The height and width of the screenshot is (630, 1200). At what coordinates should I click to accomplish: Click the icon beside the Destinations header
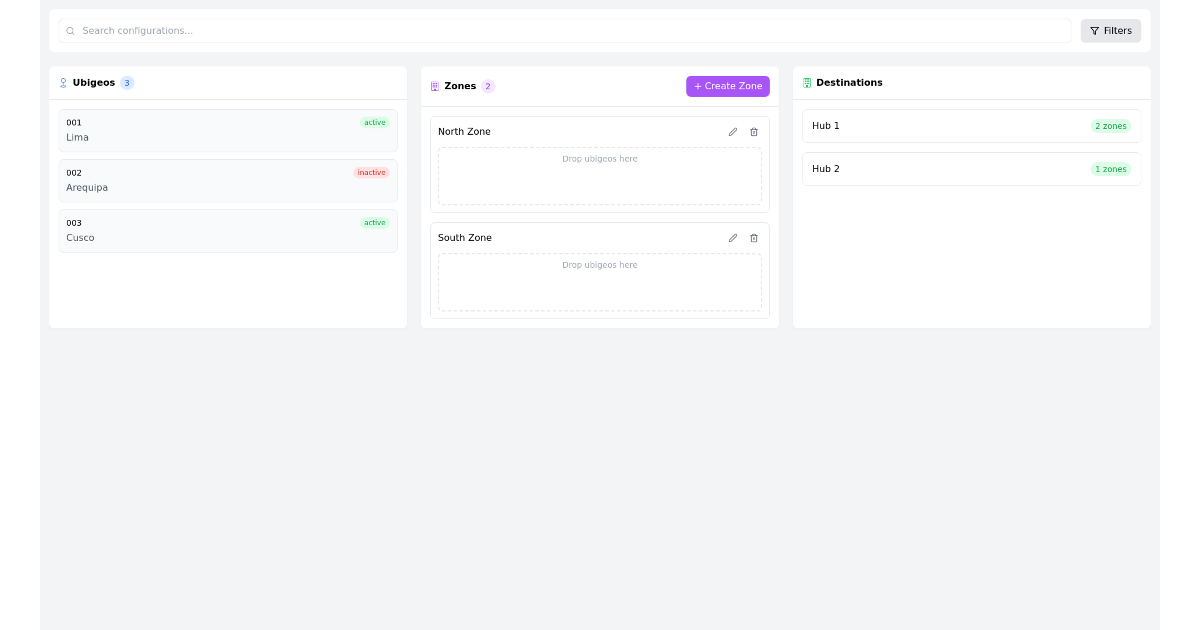tap(809, 82)
